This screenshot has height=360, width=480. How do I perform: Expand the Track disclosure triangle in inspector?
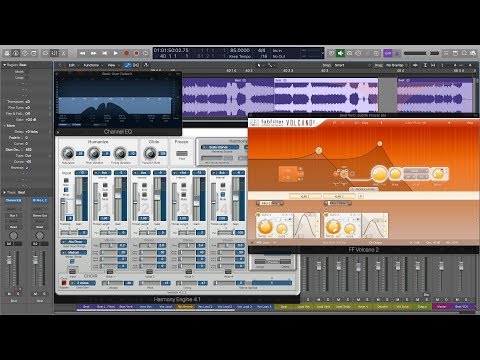pos(5,192)
